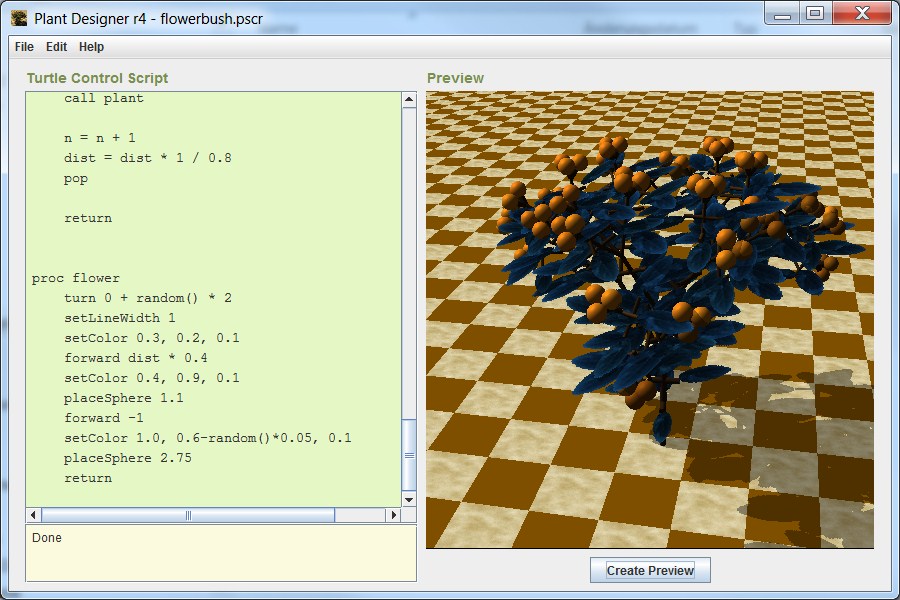Maximize the Plant Designer window
900x600 pixels.
tap(815, 14)
